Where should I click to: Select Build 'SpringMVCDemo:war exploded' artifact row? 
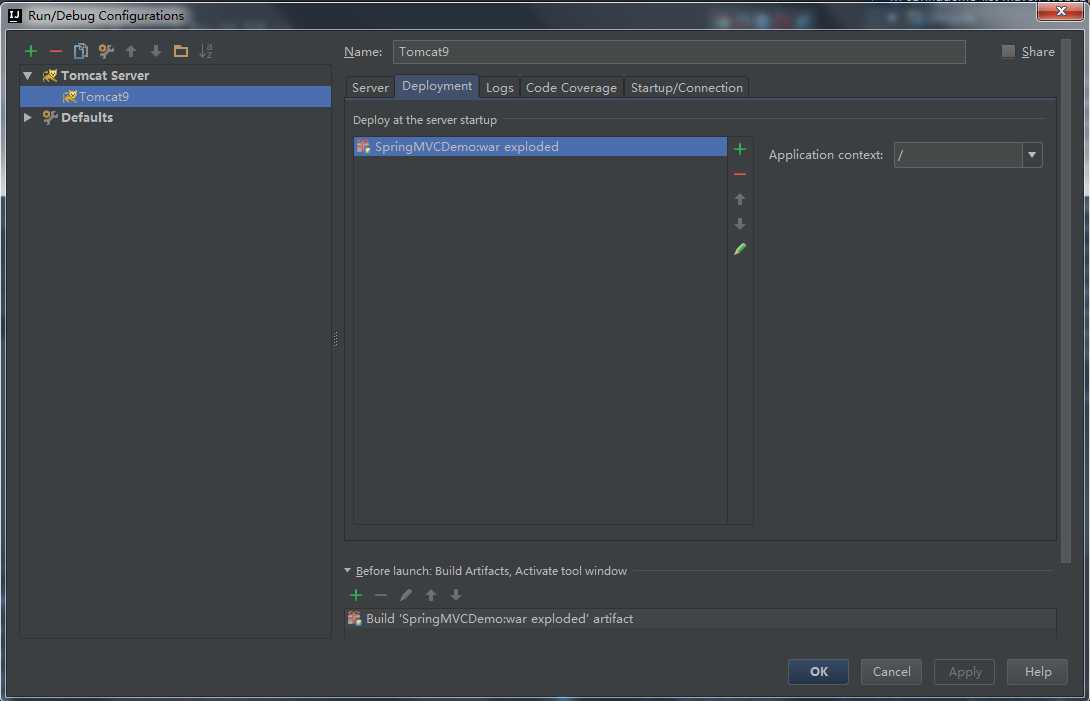pos(700,618)
